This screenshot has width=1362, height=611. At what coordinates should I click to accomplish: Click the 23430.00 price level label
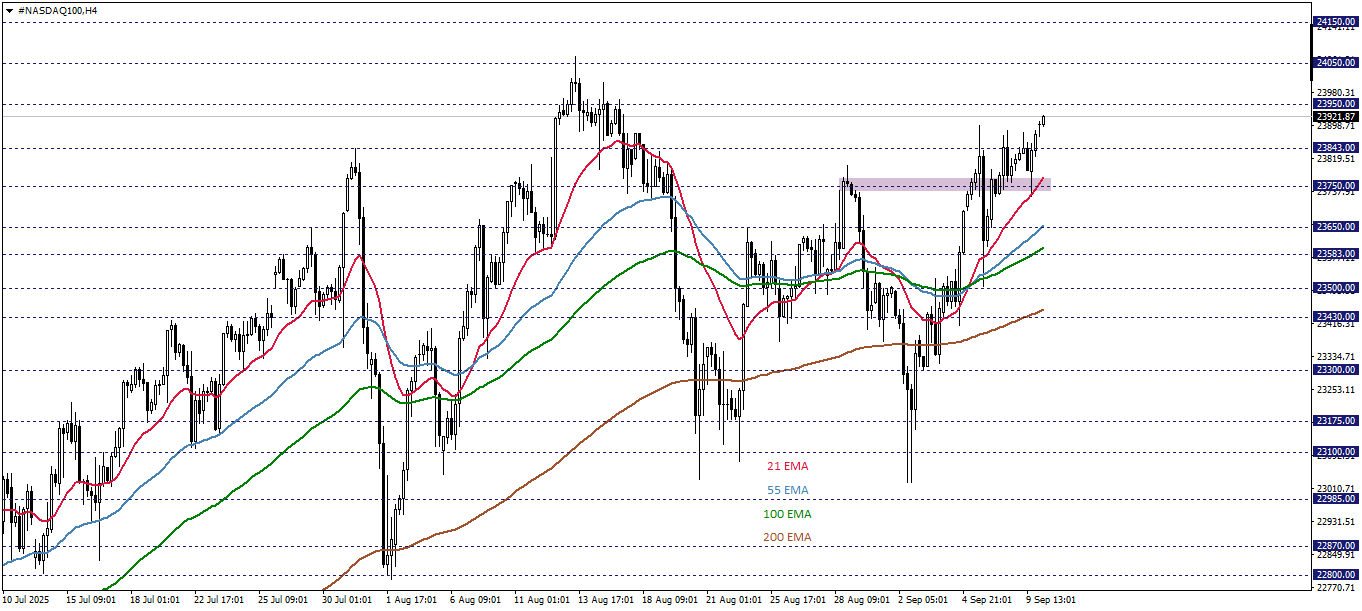[1336, 317]
